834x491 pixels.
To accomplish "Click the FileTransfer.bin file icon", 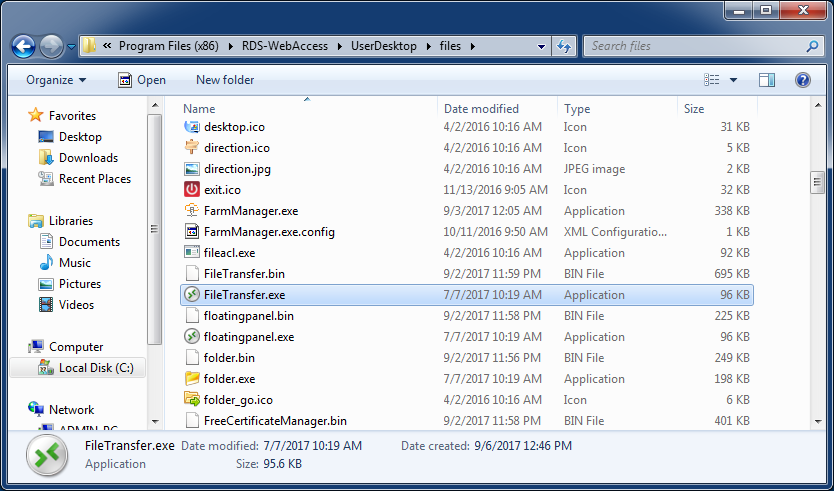I will pos(191,273).
